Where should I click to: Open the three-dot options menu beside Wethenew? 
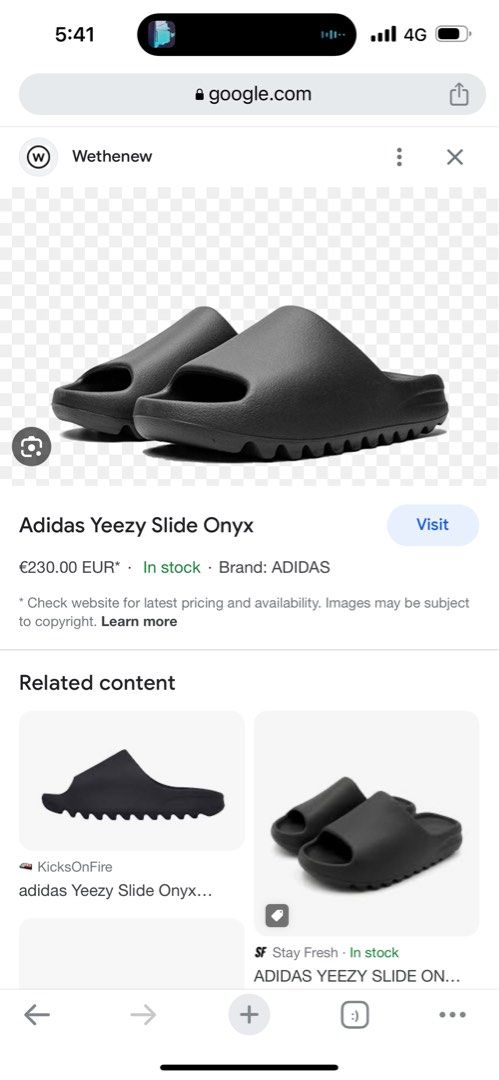[x=399, y=157]
